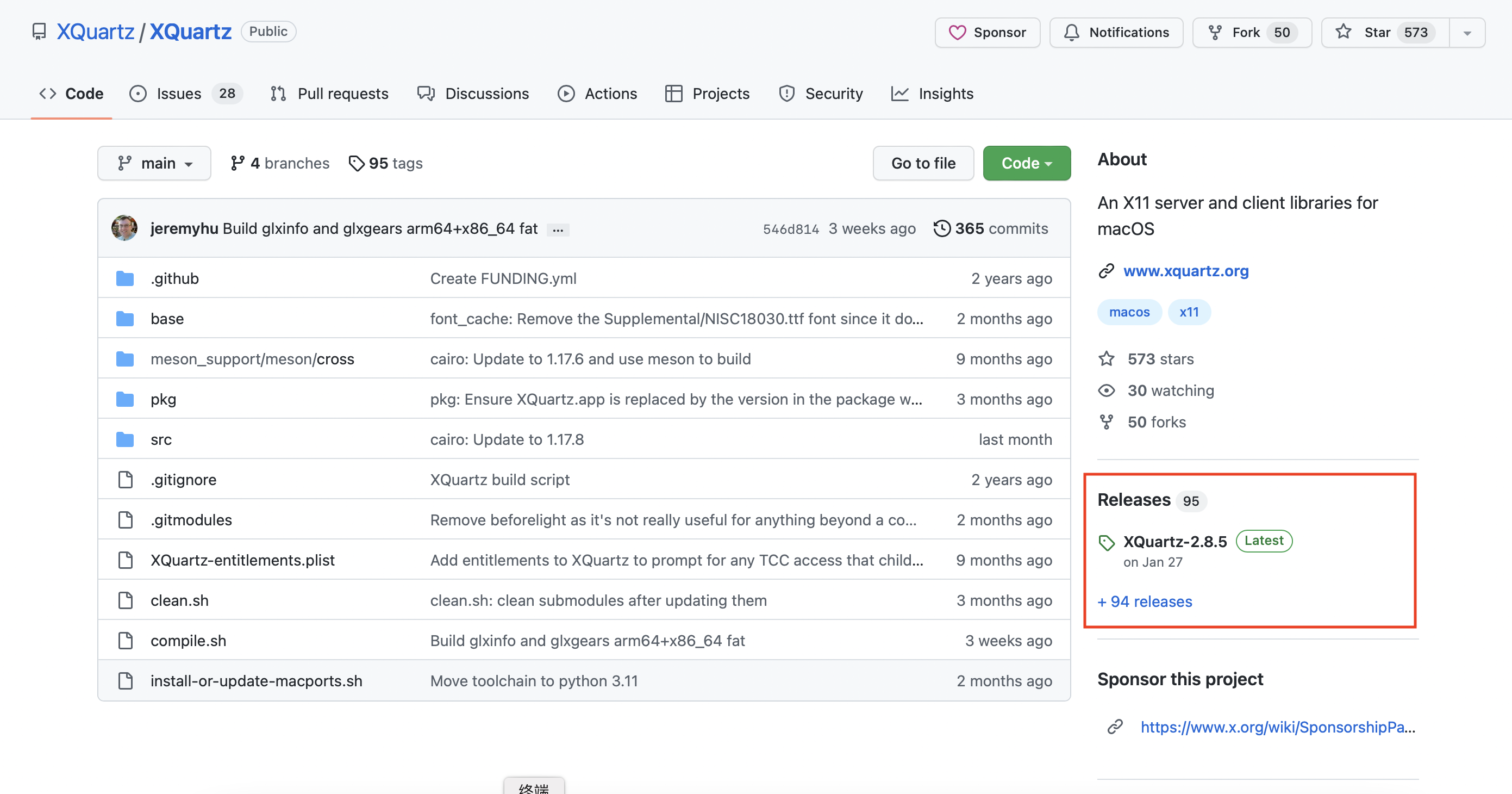1512x794 pixels.
Task: Select the Projects tab
Action: coord(721,93)
